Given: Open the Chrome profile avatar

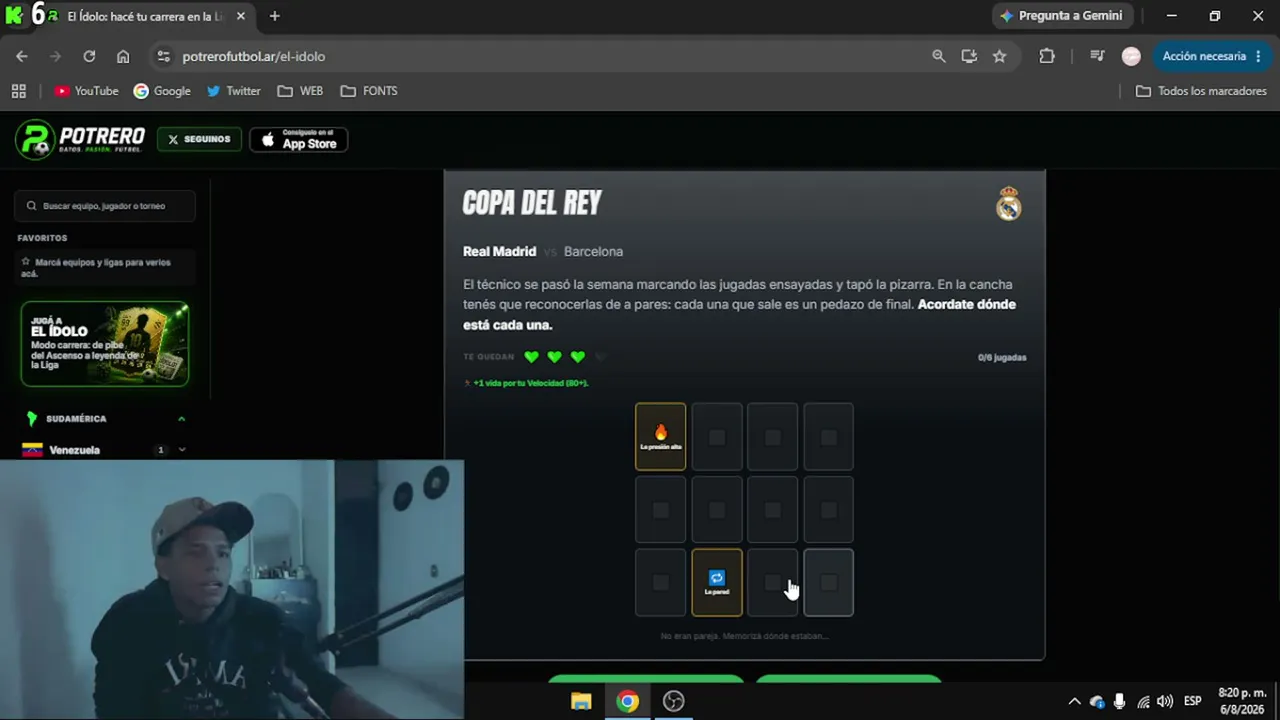Looking at the screenshot, I should tap(1131, 56).
